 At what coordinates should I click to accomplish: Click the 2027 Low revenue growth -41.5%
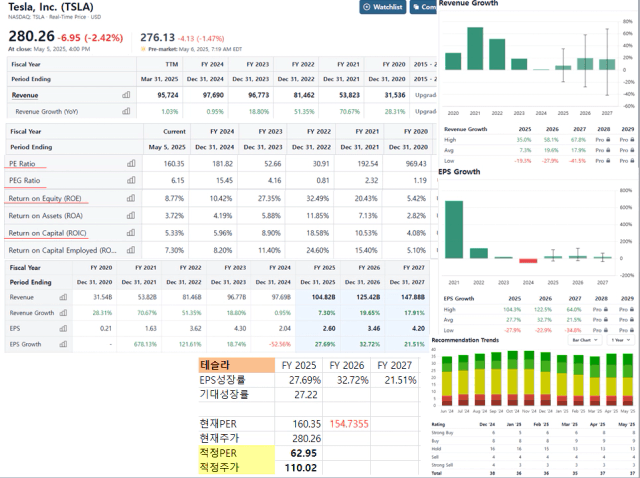click(x=578, y=161)
